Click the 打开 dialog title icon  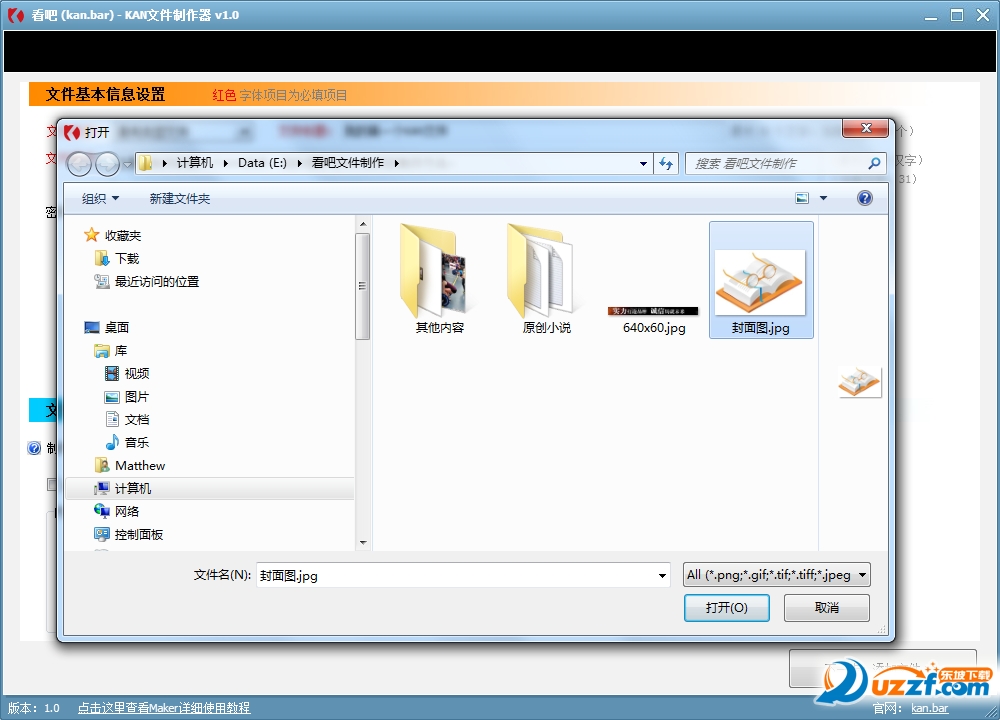[x=72, y=132]
